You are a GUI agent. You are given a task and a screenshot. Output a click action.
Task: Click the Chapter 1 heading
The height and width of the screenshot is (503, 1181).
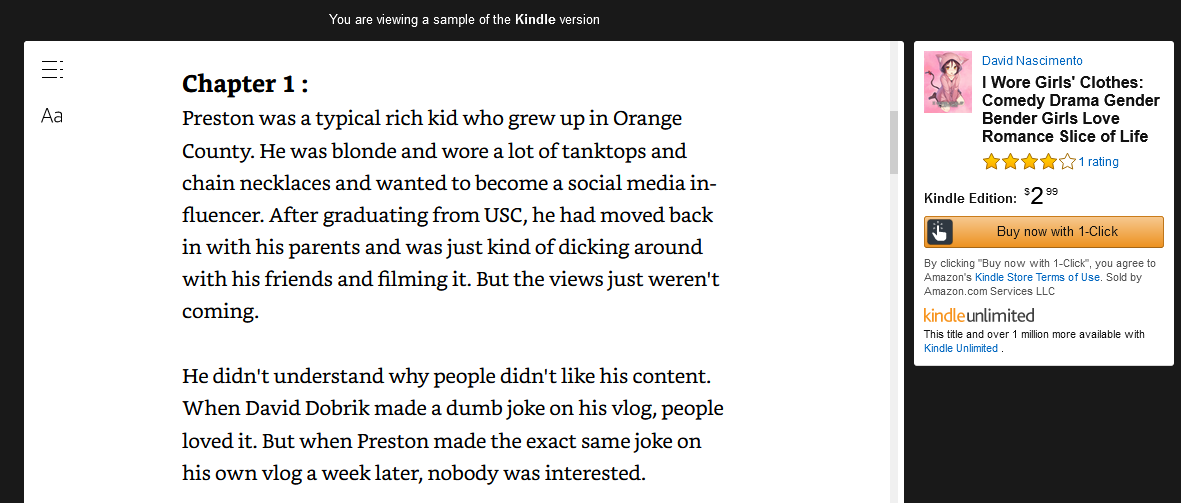[x=245, y=83]
